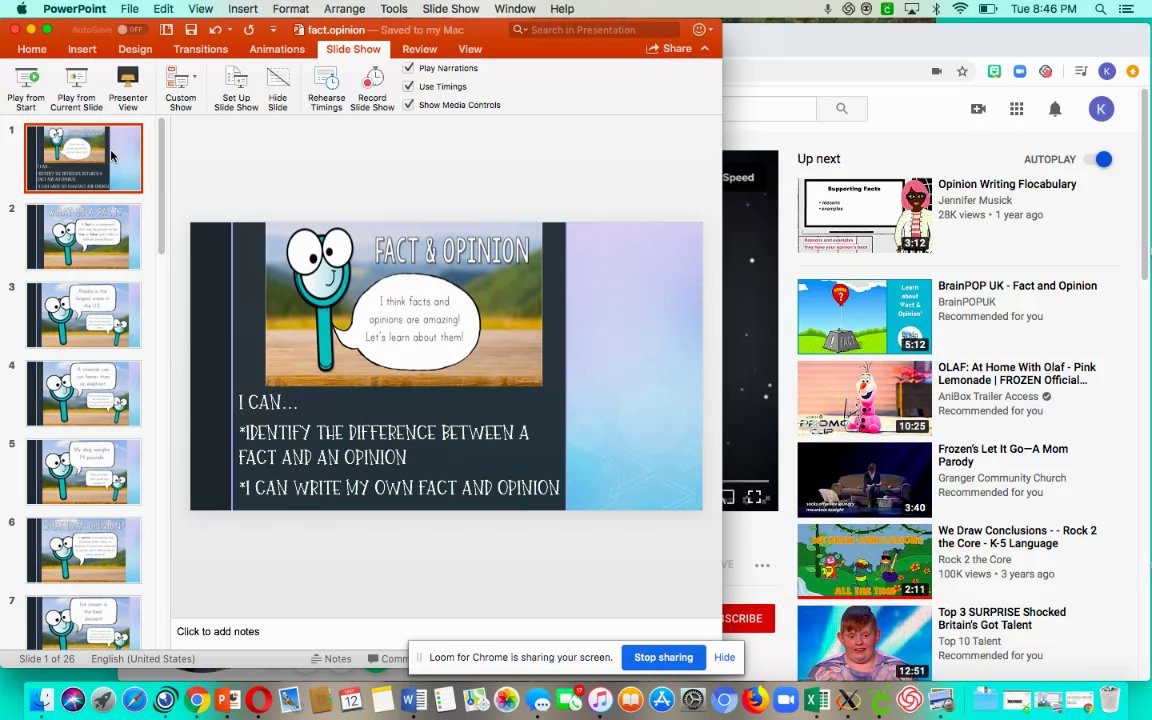Open Google Chrome from the Dock
Image resolution: width=1152 pixels, height=720 pixels.
pos(196,699)
